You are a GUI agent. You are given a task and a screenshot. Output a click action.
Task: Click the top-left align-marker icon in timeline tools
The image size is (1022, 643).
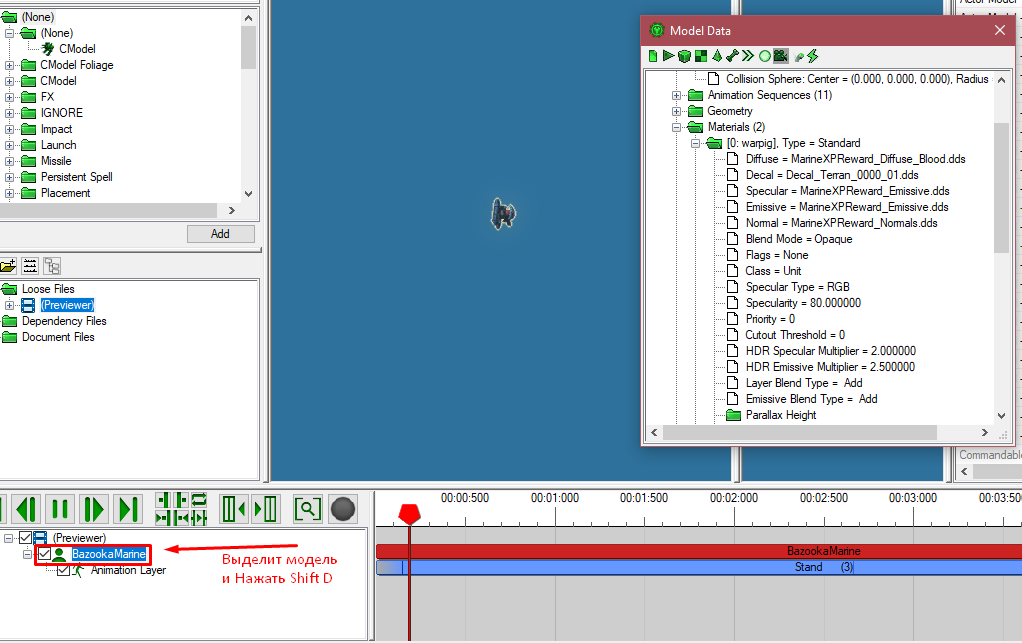pyautogui.click(x=163, y=500)
